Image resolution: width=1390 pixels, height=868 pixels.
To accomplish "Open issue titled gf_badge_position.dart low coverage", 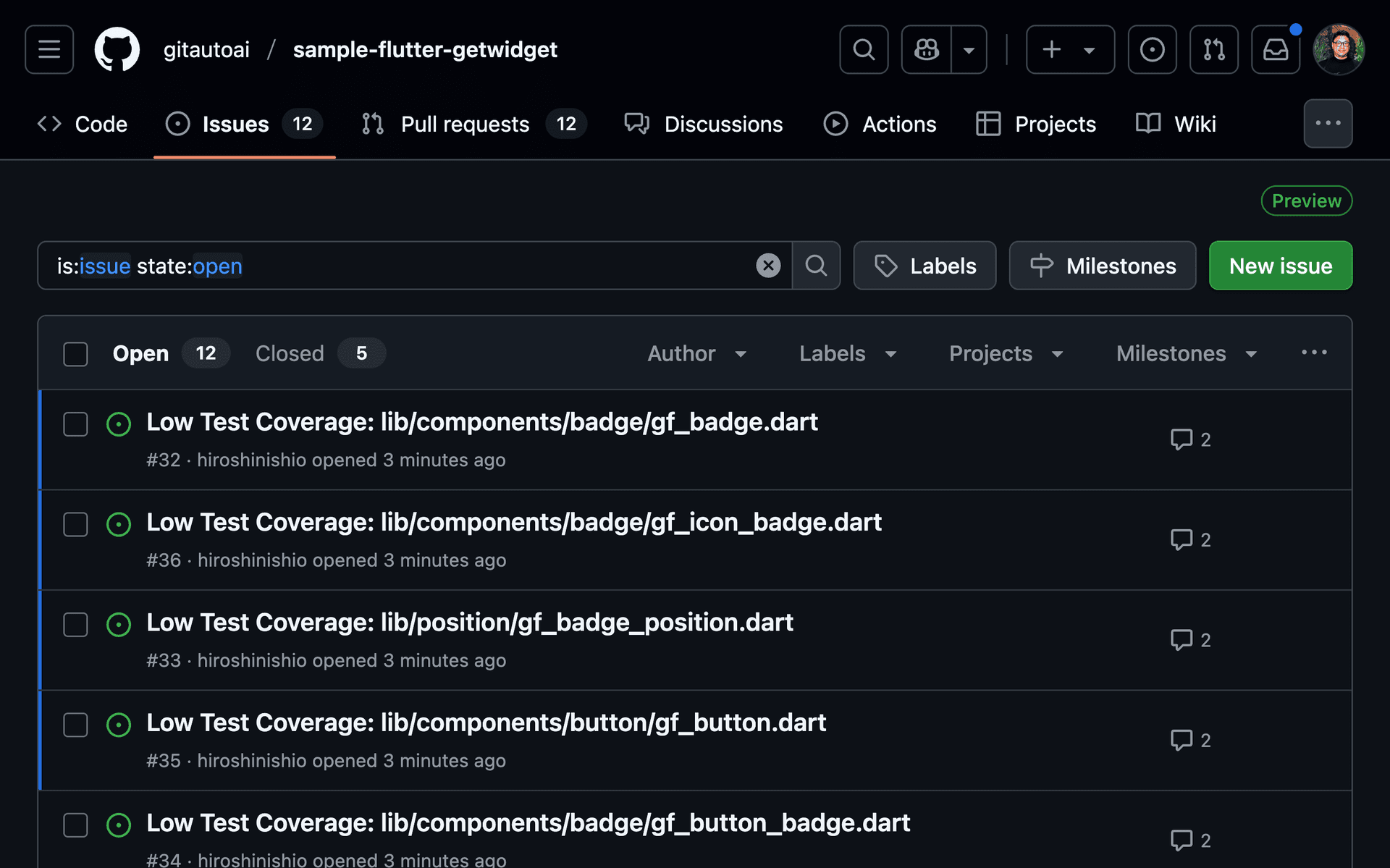I will click(469, 622).
